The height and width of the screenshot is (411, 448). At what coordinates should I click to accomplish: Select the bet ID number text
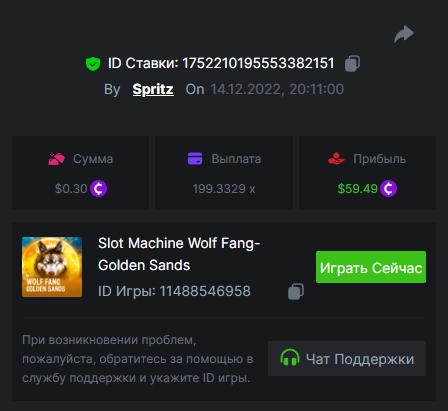click(x=258, y=63)
